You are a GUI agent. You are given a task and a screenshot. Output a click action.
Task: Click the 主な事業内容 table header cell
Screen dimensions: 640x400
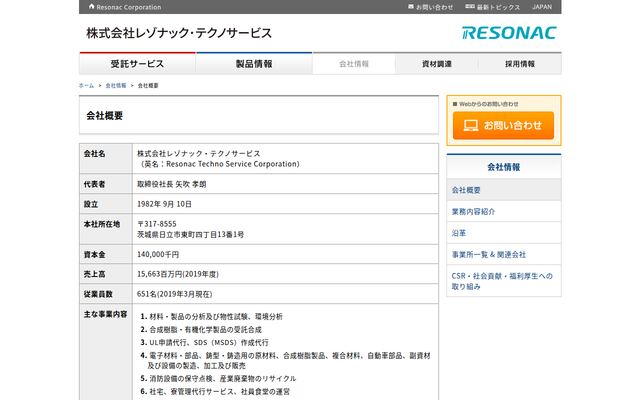[106, 352]
